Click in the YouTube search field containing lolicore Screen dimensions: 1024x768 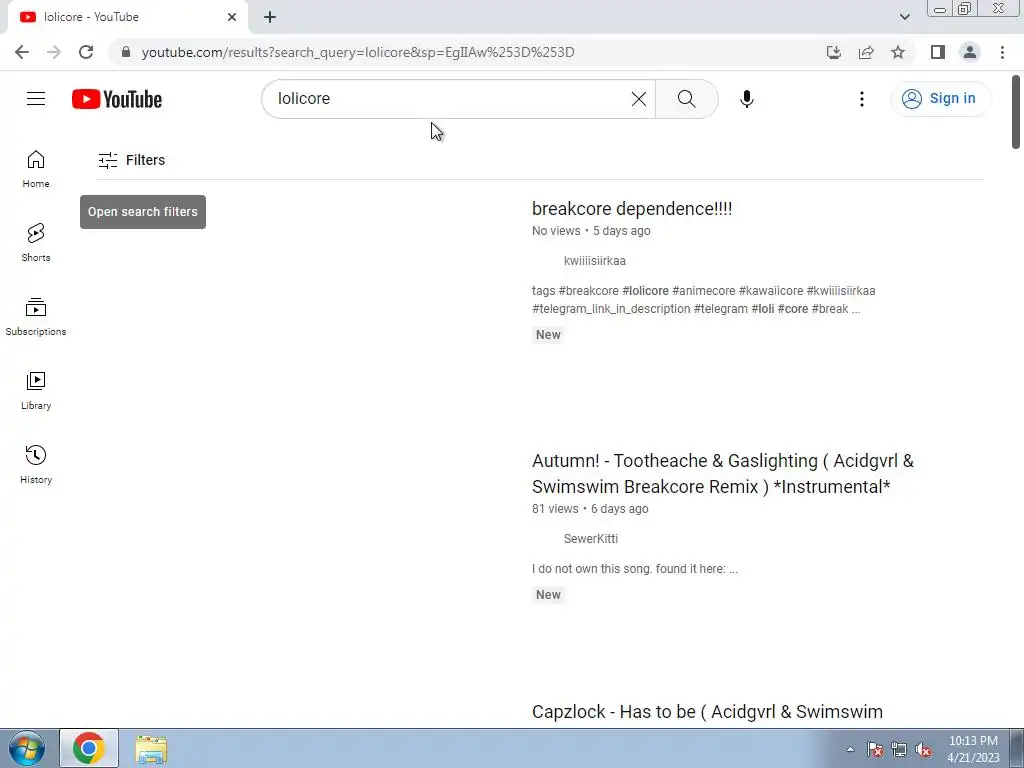click(451, 99)
